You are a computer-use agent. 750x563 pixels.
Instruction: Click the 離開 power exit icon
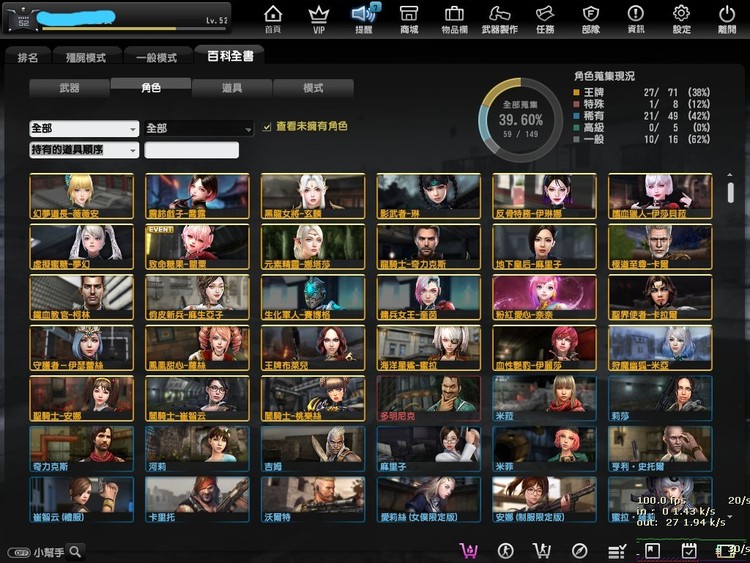[x=727, y=19]
